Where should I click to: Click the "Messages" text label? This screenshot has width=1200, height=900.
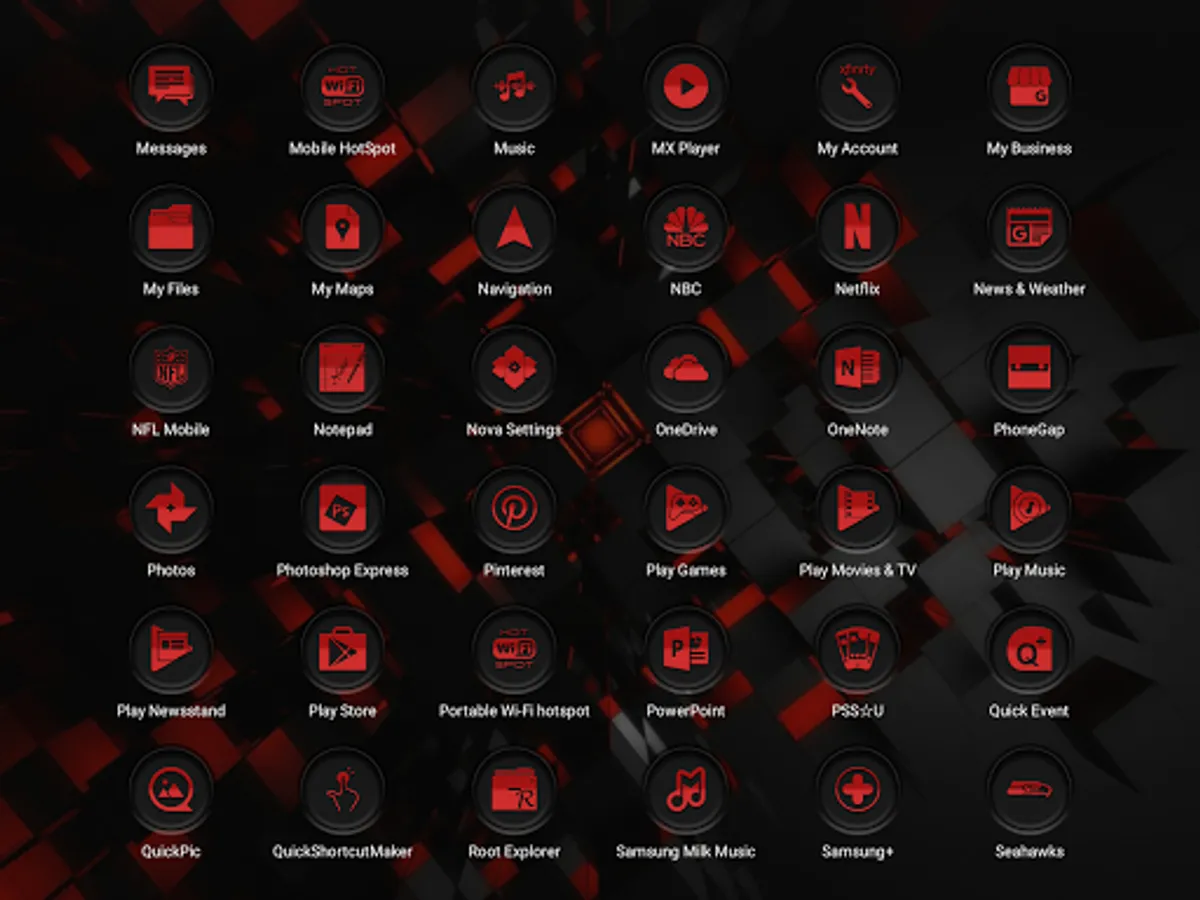point(171,149)
